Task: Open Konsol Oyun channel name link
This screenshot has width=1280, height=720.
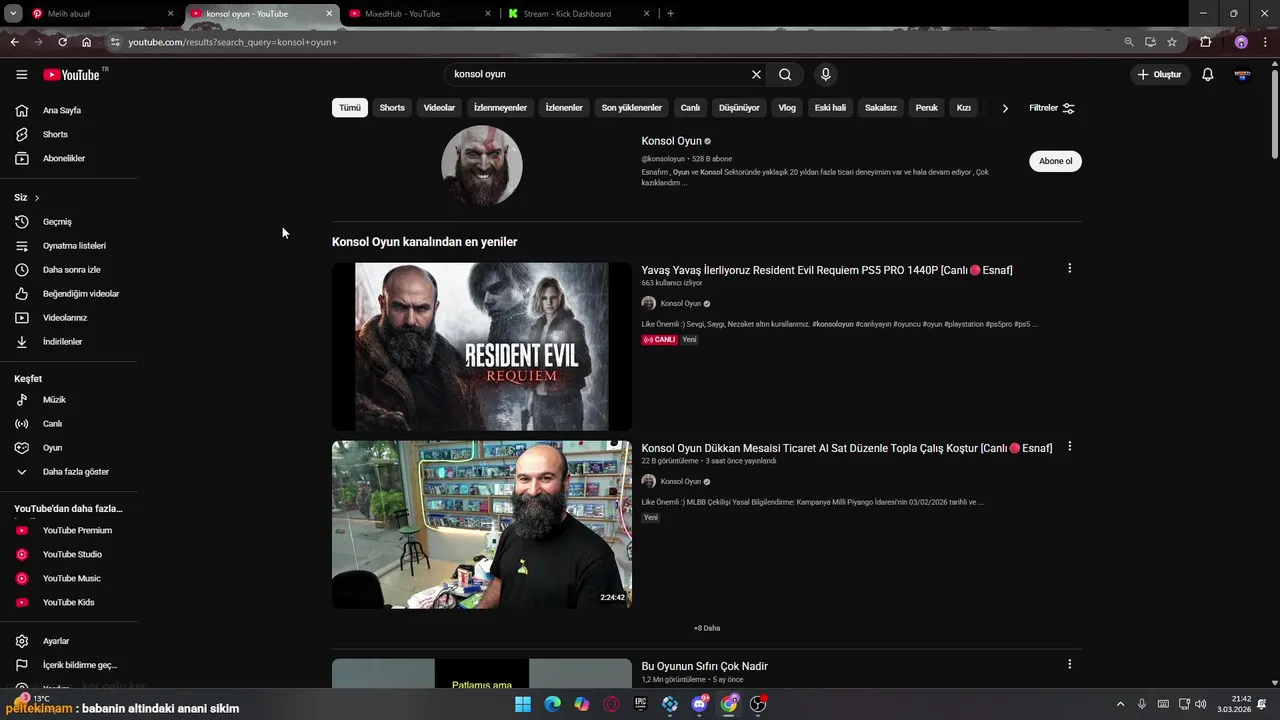Action: click(672, 141)
